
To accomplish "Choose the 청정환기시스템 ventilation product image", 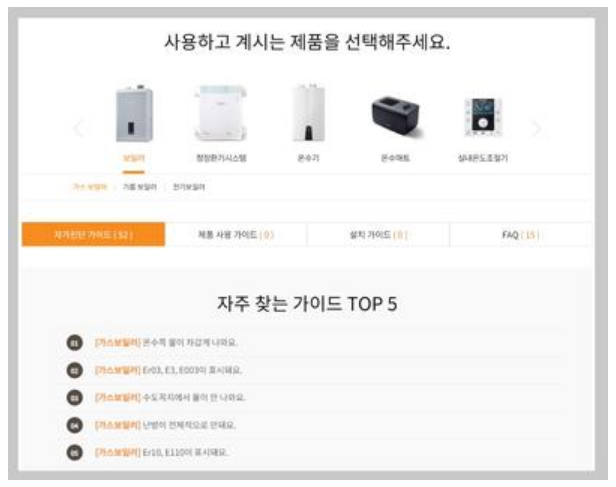I will tap(221, 114).
